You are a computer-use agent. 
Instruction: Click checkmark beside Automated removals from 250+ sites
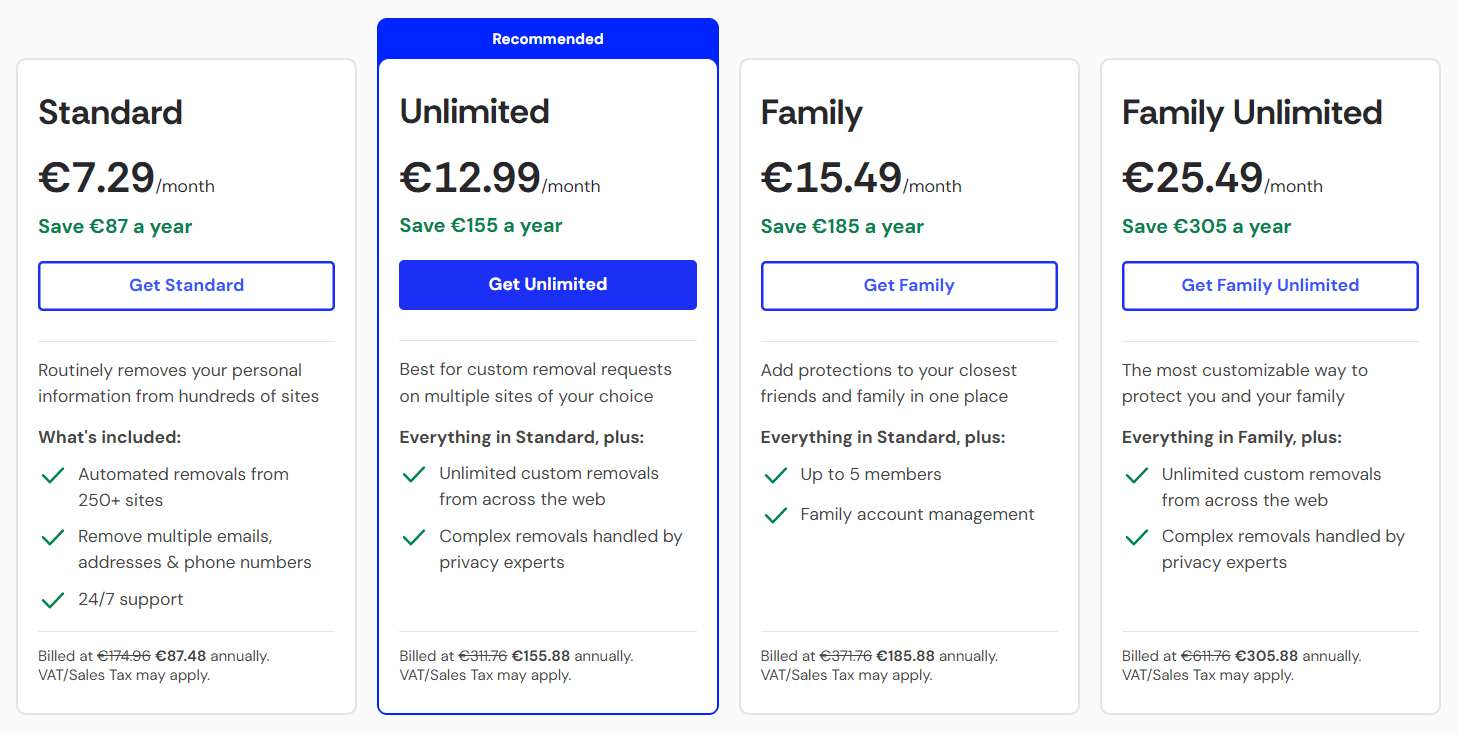[x=53, y=475]
